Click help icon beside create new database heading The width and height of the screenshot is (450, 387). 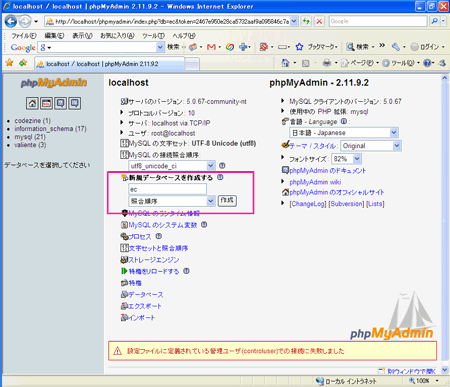[220, 177]
